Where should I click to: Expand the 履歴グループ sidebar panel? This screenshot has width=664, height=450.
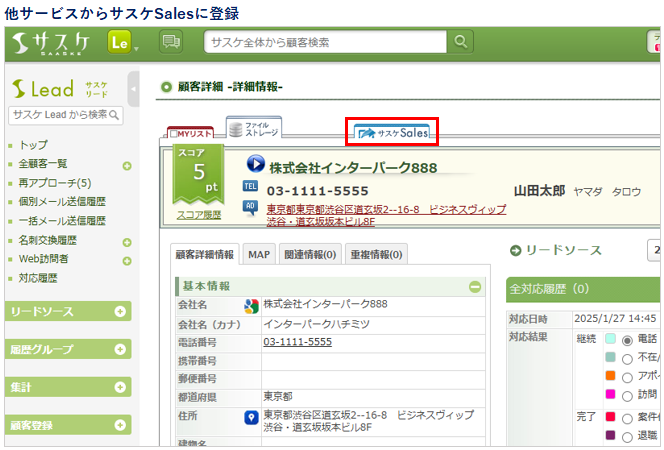(x=68, y=349)
